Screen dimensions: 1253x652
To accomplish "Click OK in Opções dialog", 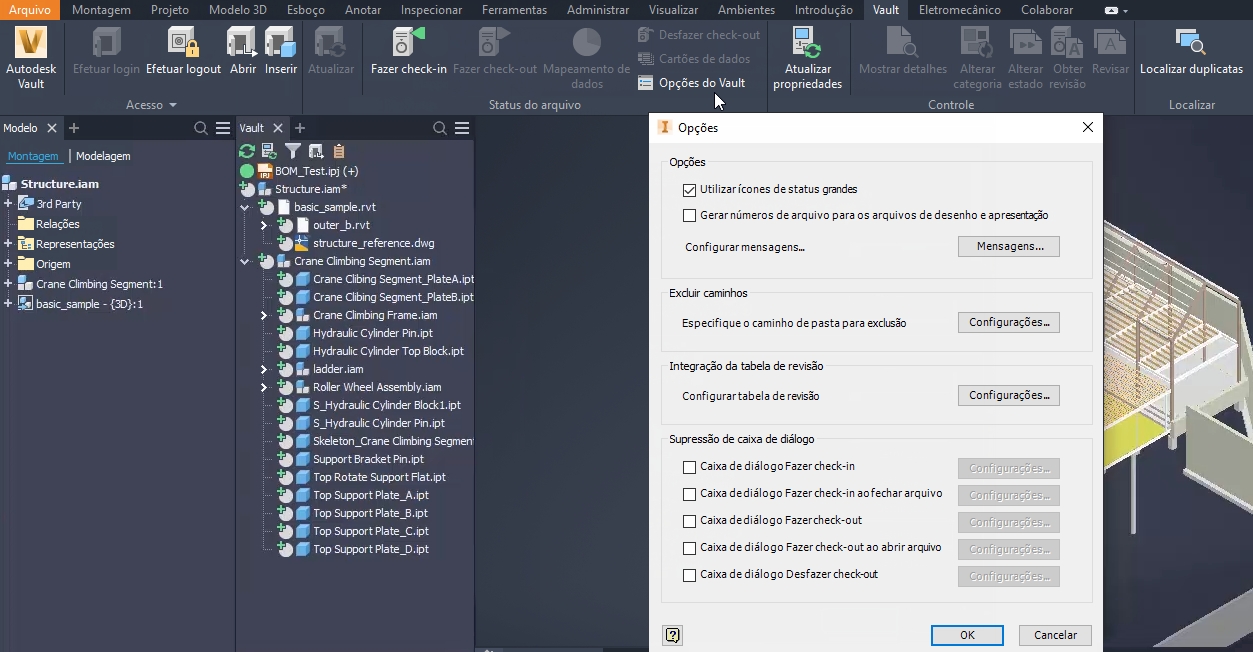I will [x=967, y=635].
